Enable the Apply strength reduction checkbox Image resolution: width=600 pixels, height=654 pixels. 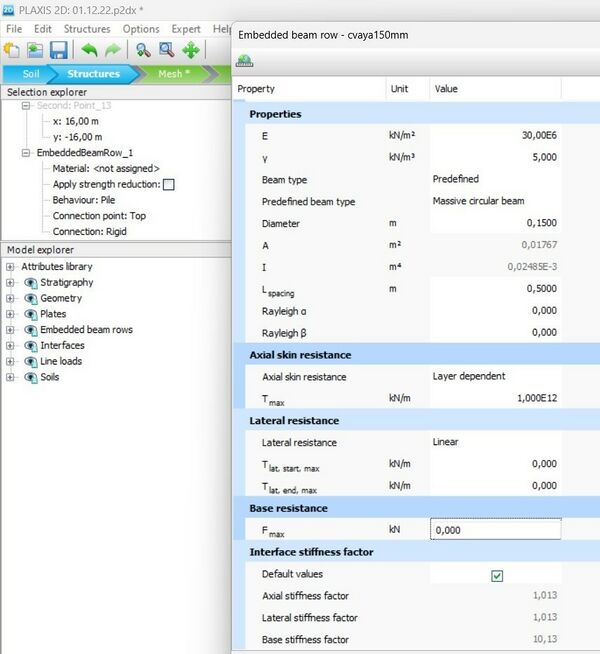tap(169, 184)
